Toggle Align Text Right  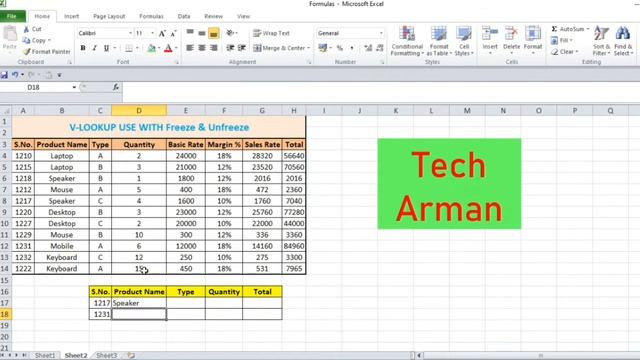213,48
